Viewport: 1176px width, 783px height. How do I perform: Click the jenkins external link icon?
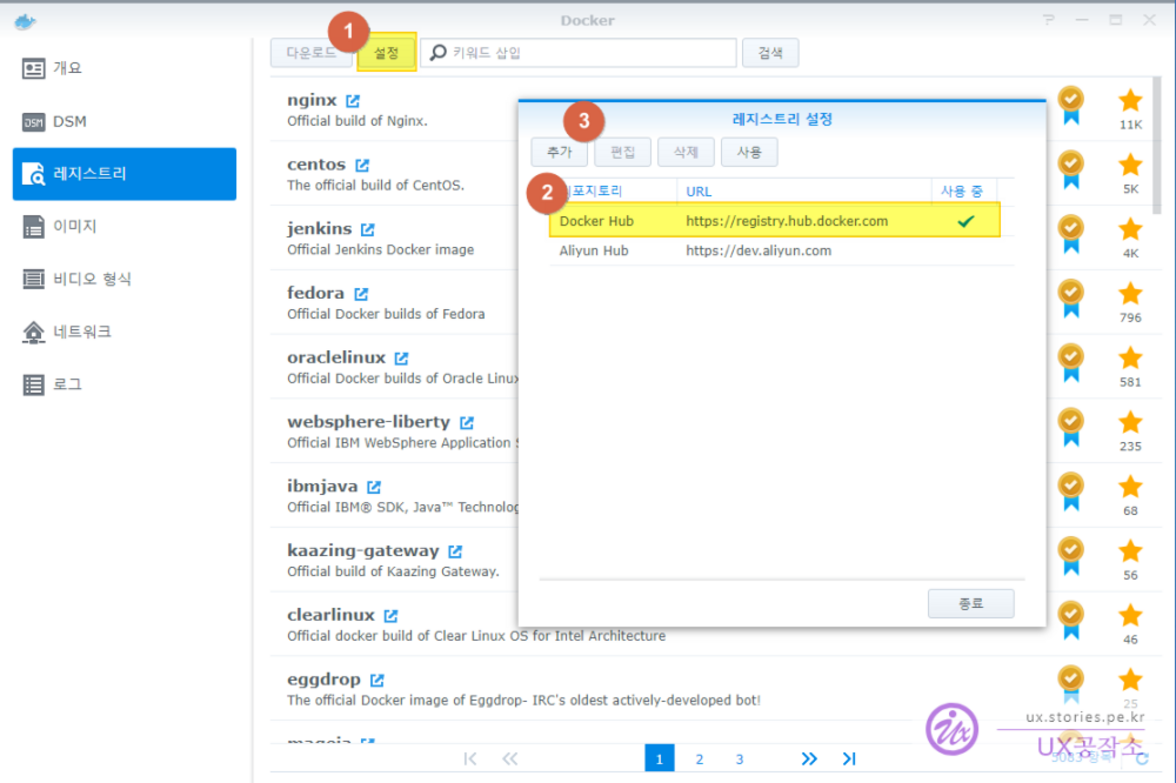click(368, 229)
